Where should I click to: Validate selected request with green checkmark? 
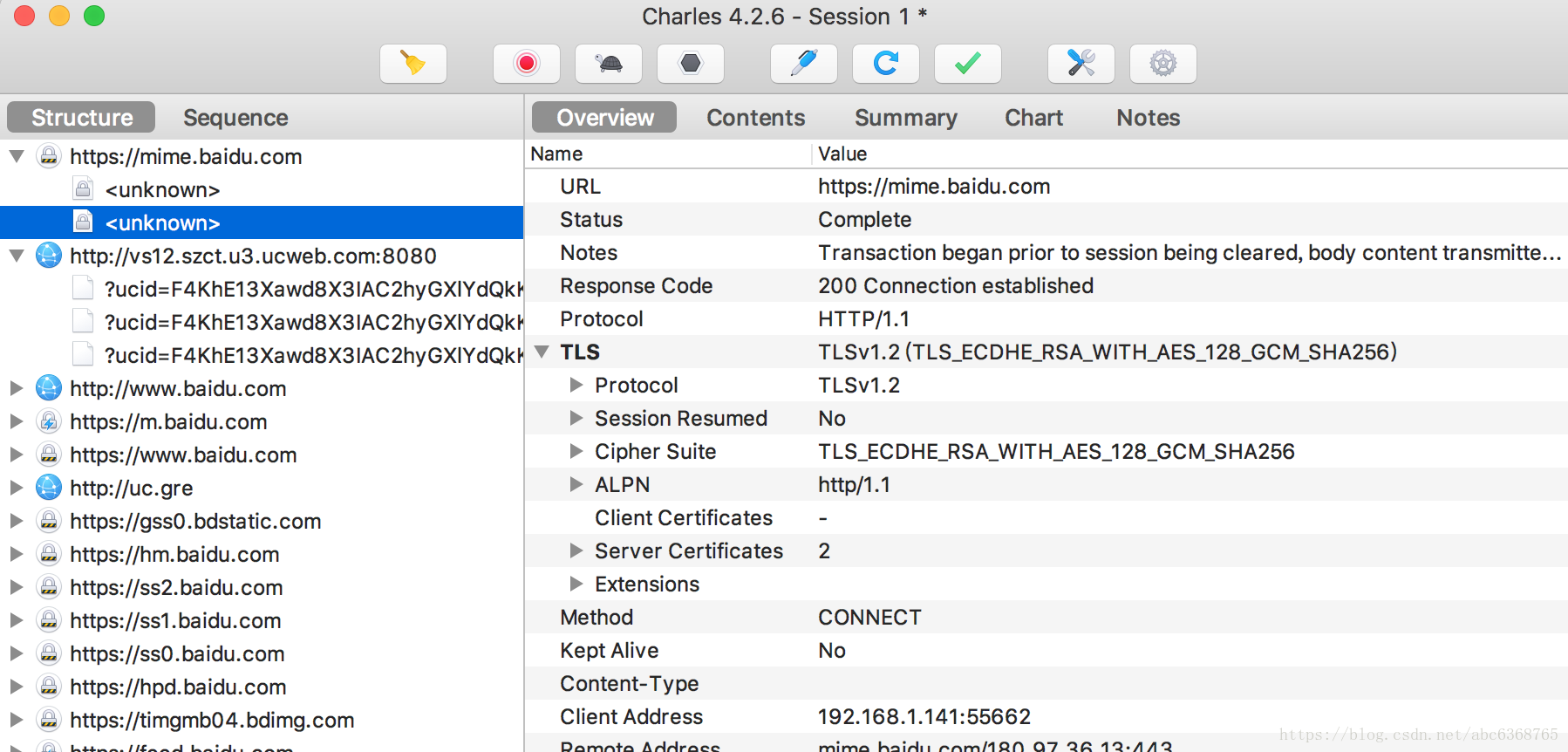968,64
